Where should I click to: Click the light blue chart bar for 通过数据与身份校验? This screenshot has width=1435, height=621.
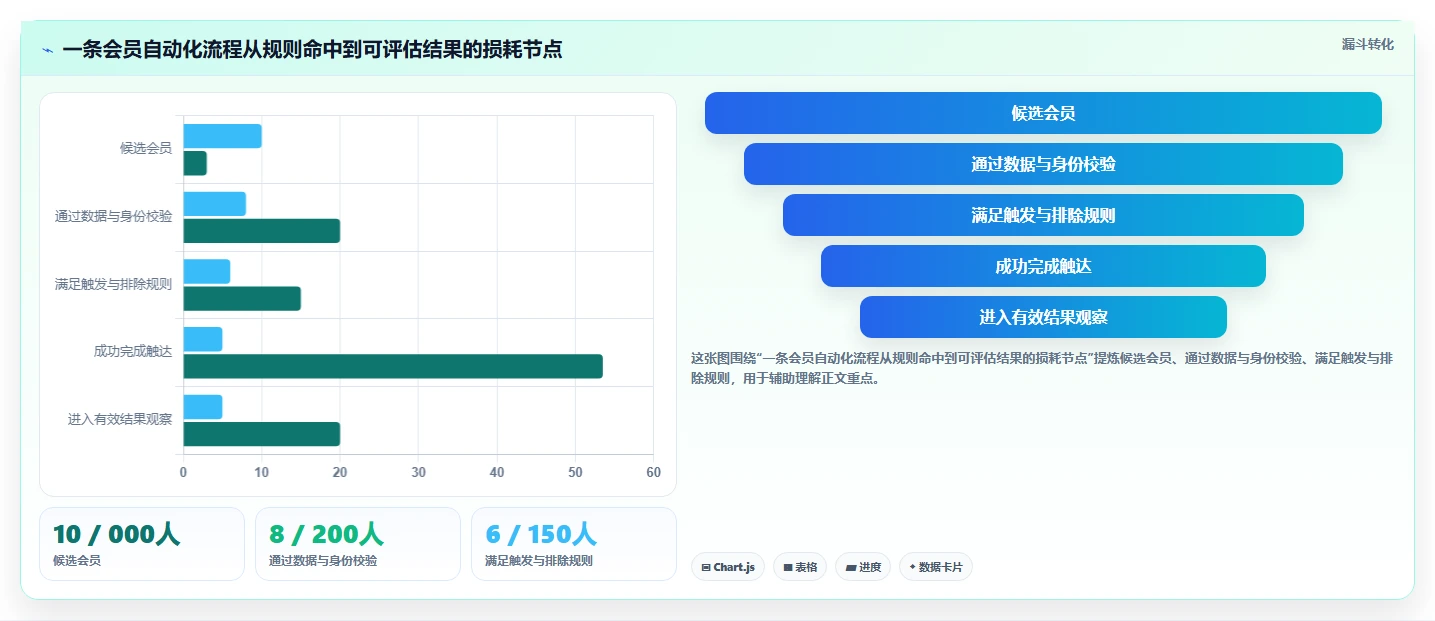point(214,204)
